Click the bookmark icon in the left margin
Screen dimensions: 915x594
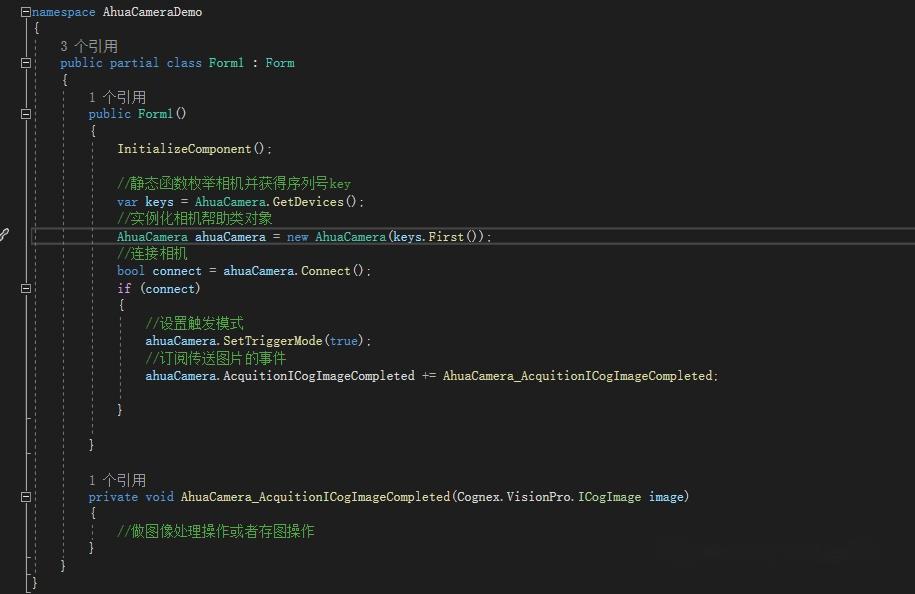(7, 232)
